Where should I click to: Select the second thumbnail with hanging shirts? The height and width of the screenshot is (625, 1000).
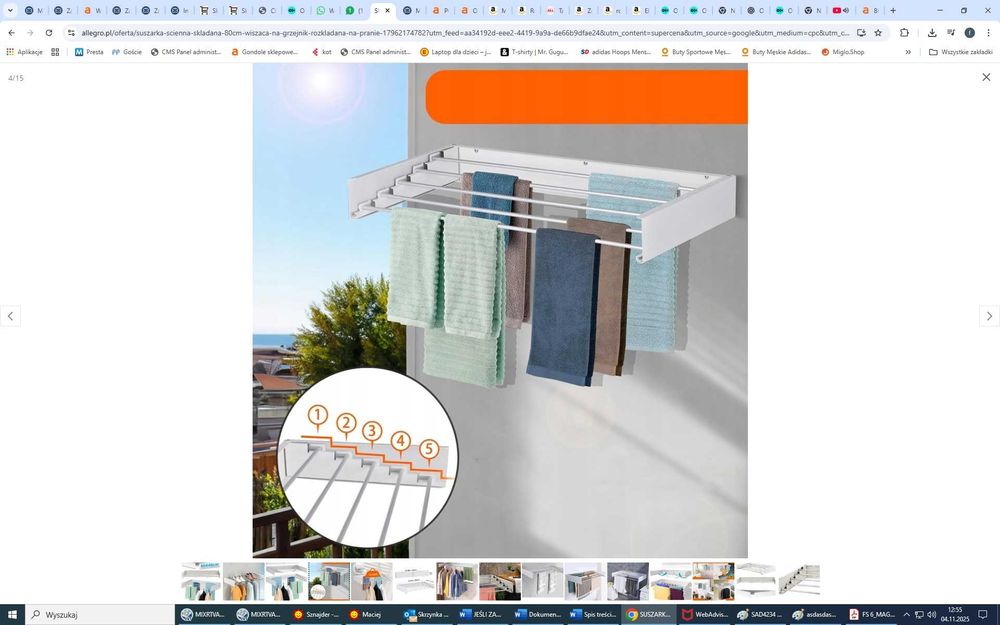pos(244,581)
